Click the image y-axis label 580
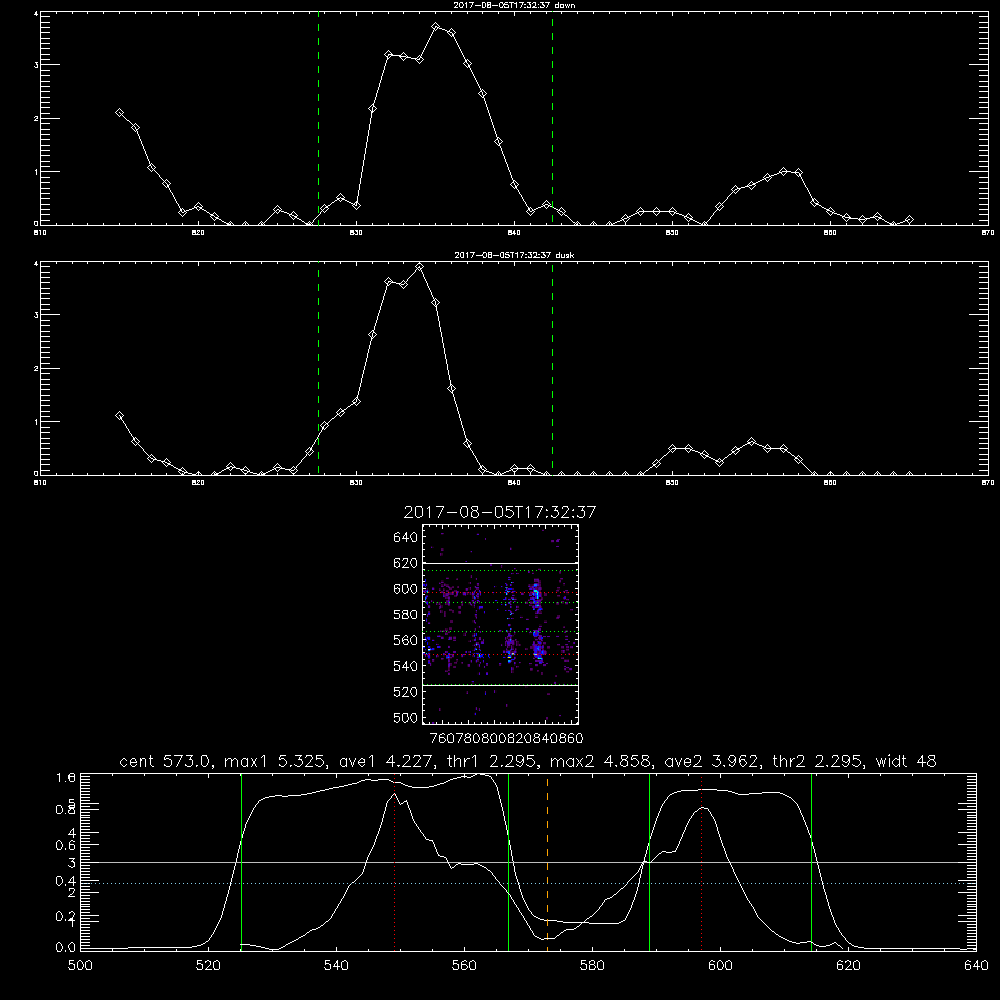 pos(406,615)
